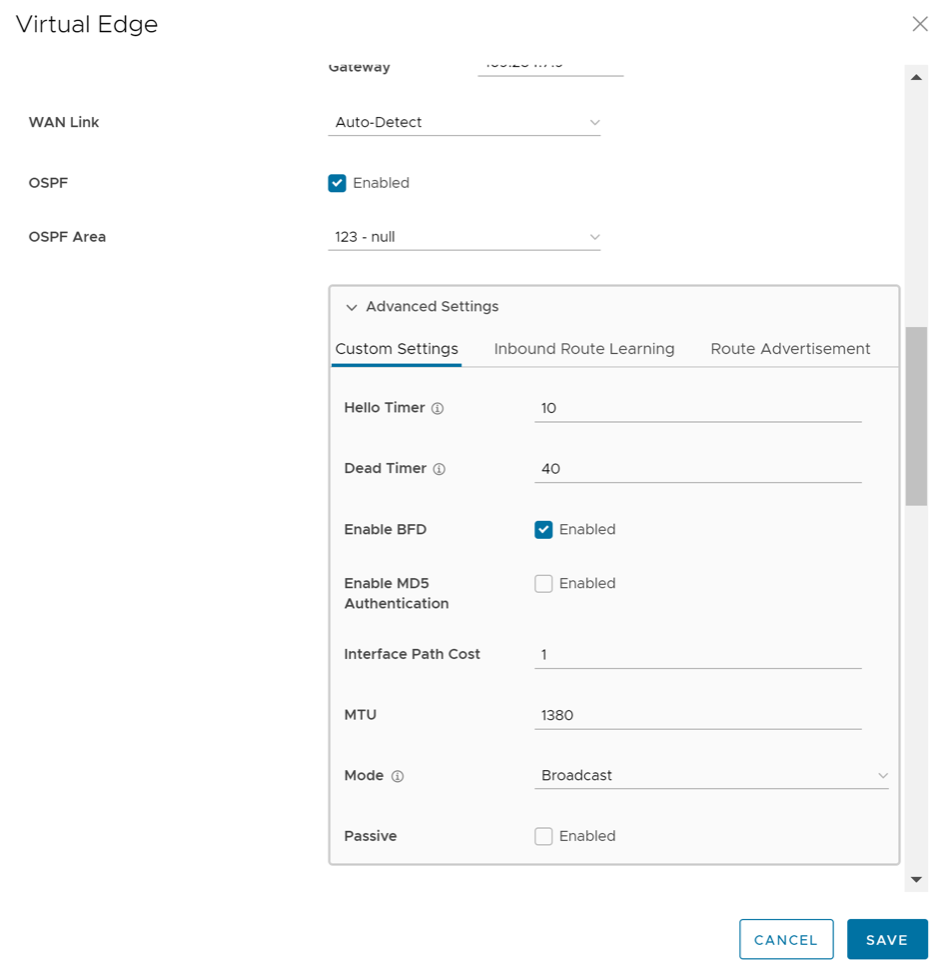This screenshot has width=939, height=972.
Task: Switch to Route Advertisement tab
Action: point(790,349)
